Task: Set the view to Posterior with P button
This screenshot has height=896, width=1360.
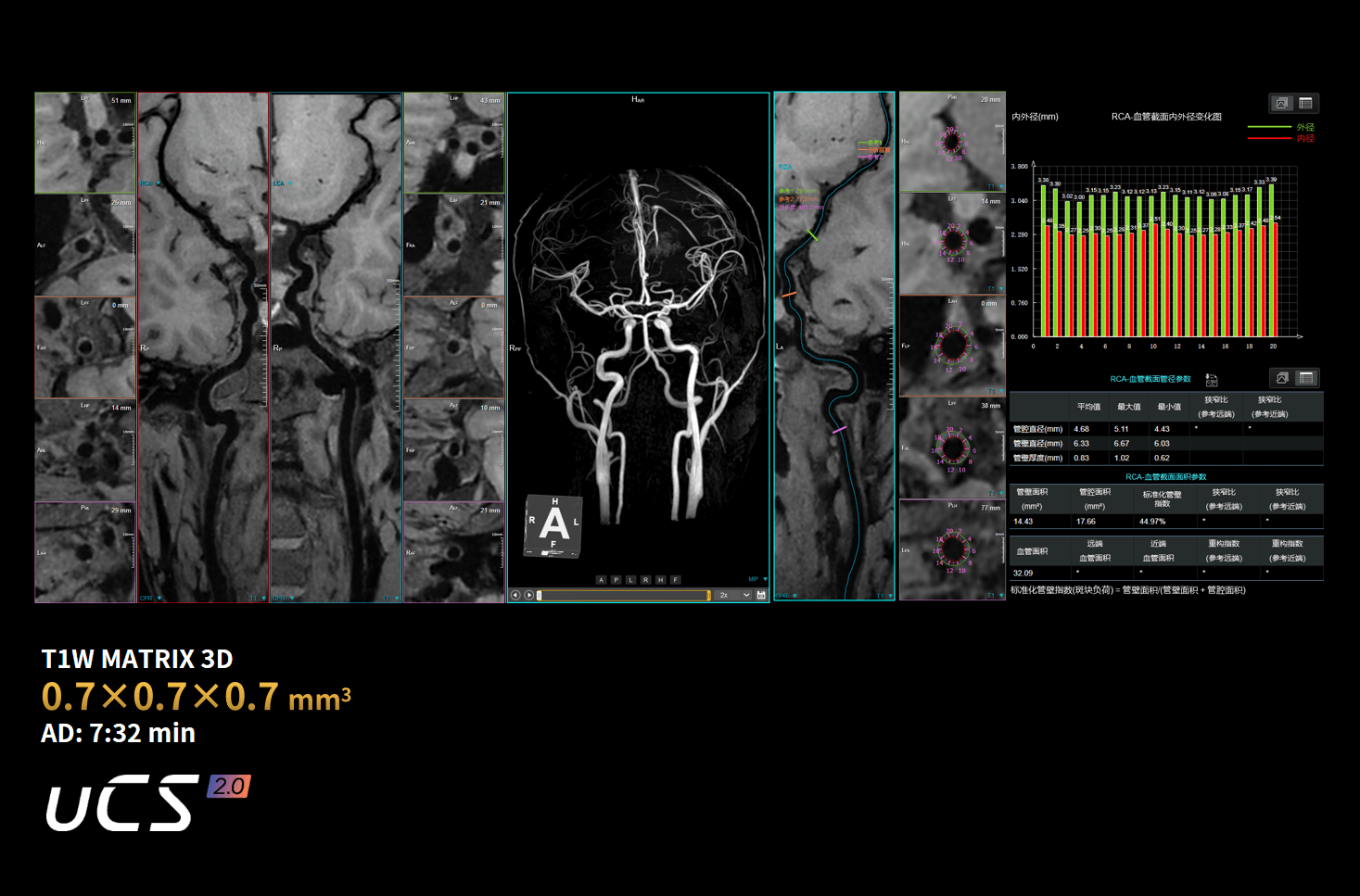Action: [x=616, y=580]
